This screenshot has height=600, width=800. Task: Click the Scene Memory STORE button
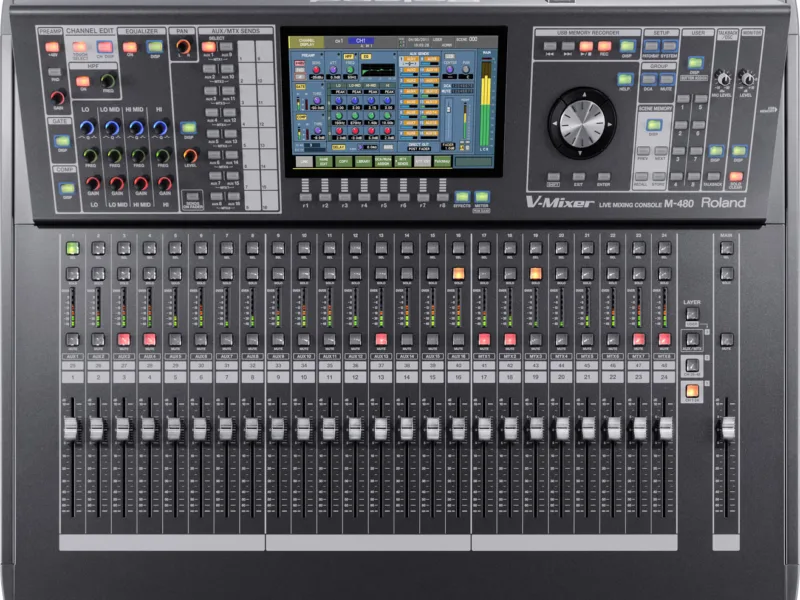click(659, 177)
